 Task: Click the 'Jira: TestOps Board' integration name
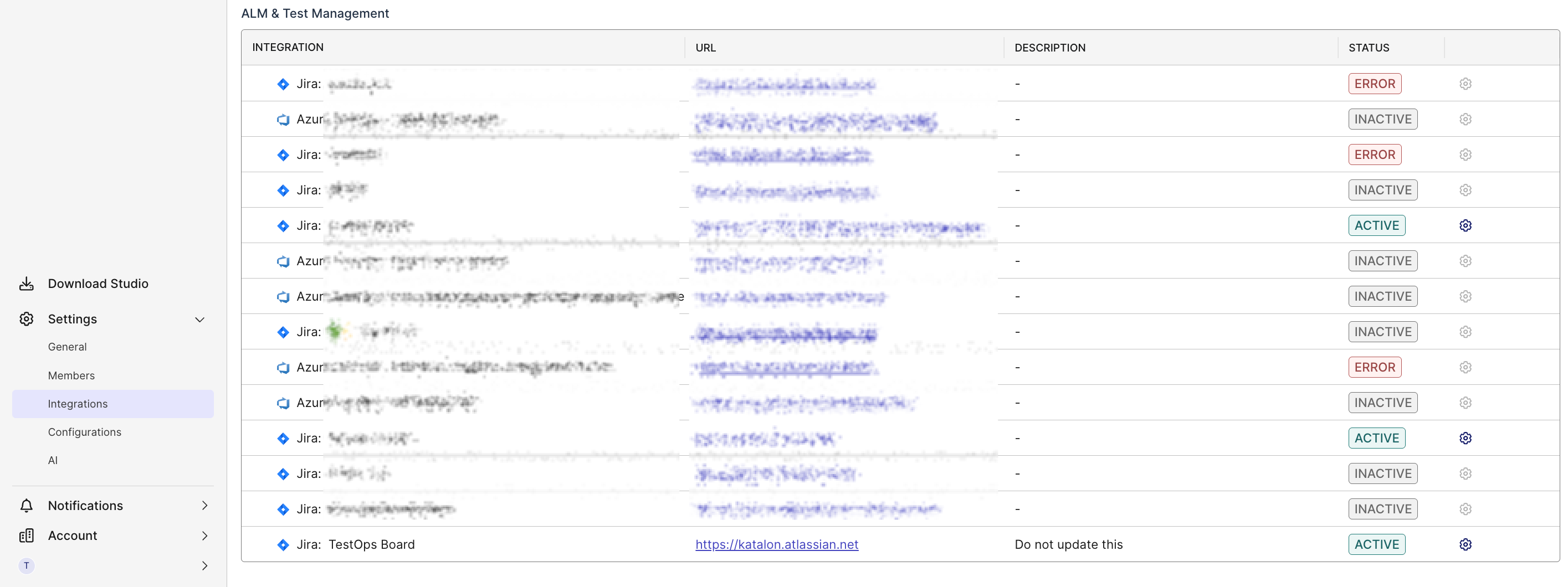pyautogui.click(x=356, y=545)
